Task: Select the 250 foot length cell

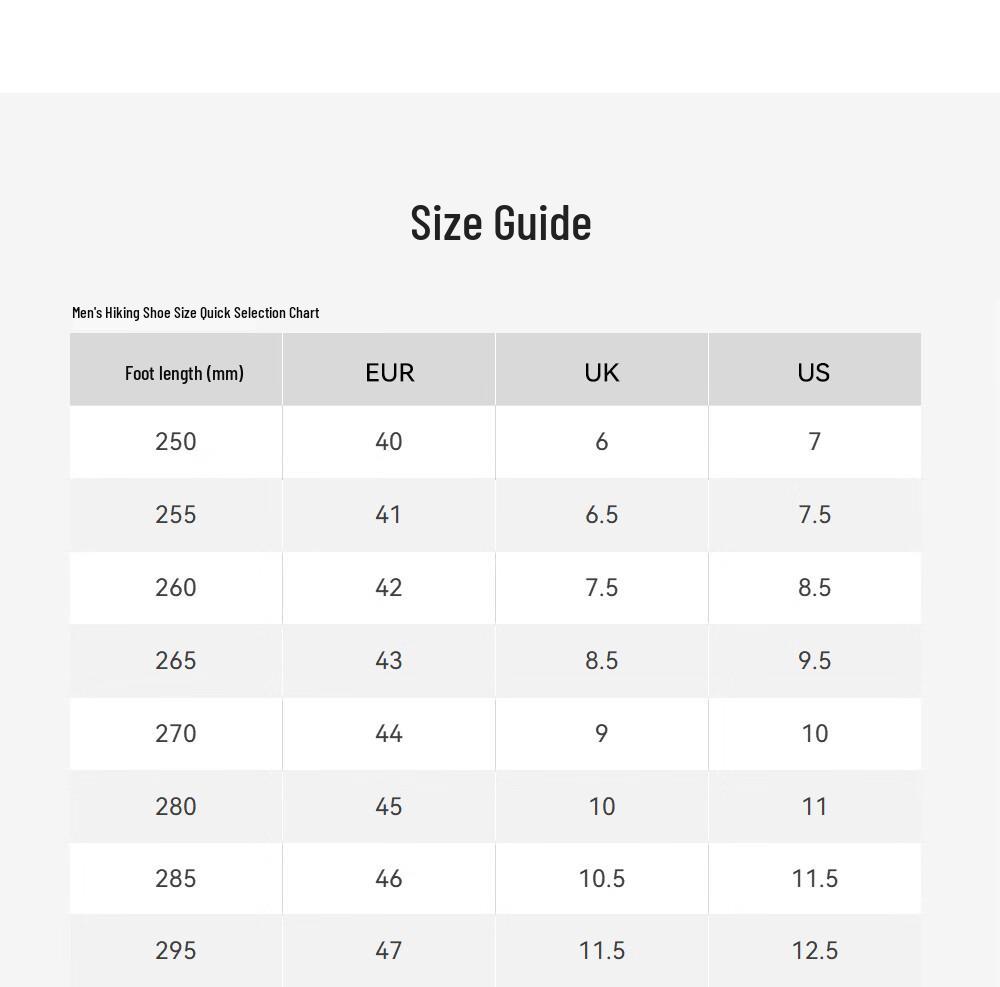Action: tap(176, 442)
